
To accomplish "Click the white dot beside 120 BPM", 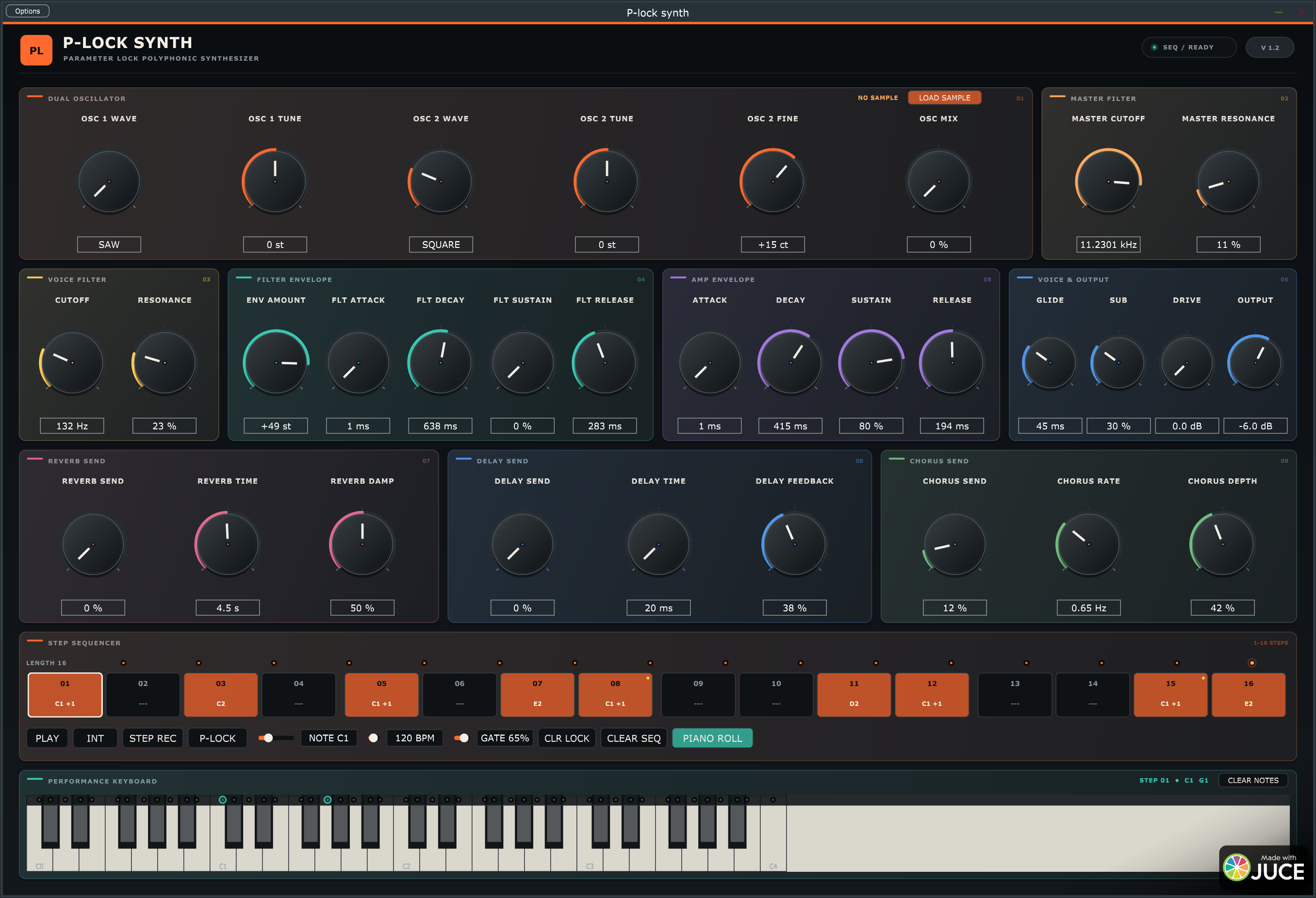I will click(x=373, y=738).
